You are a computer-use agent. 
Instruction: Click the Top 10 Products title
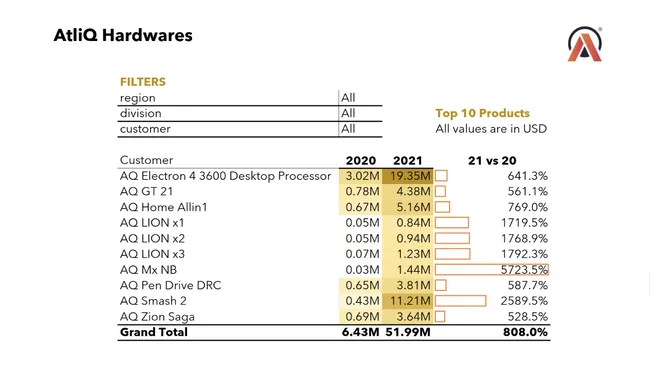483,113
